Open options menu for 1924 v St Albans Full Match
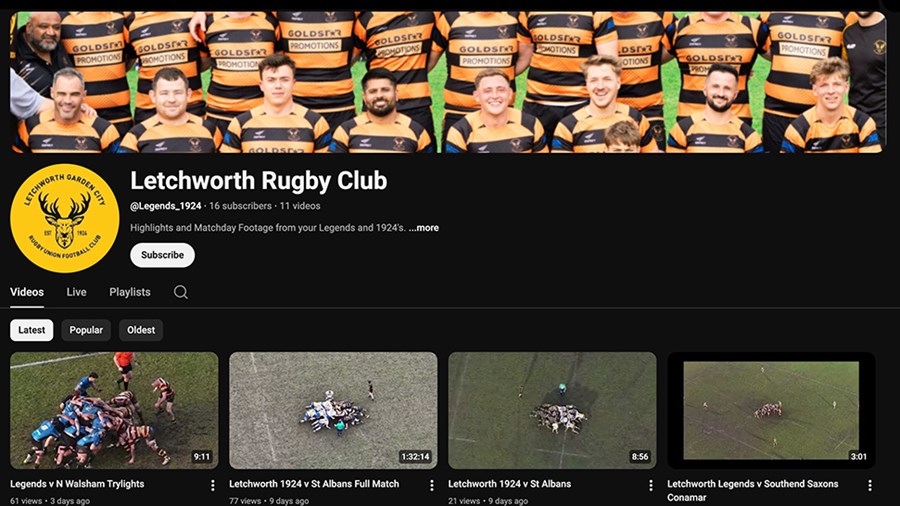The image size is (900, 506). [x=432, y=485]
